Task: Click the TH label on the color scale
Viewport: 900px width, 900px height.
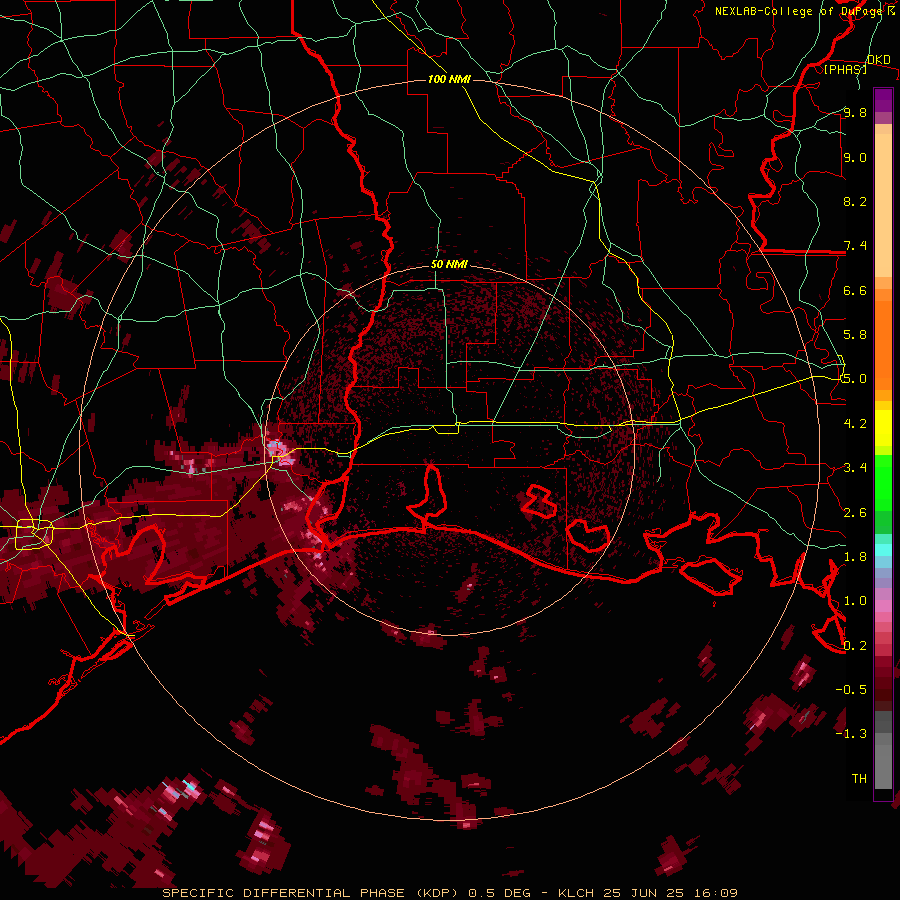Action: pyautogui.click(x=859, y=779)
